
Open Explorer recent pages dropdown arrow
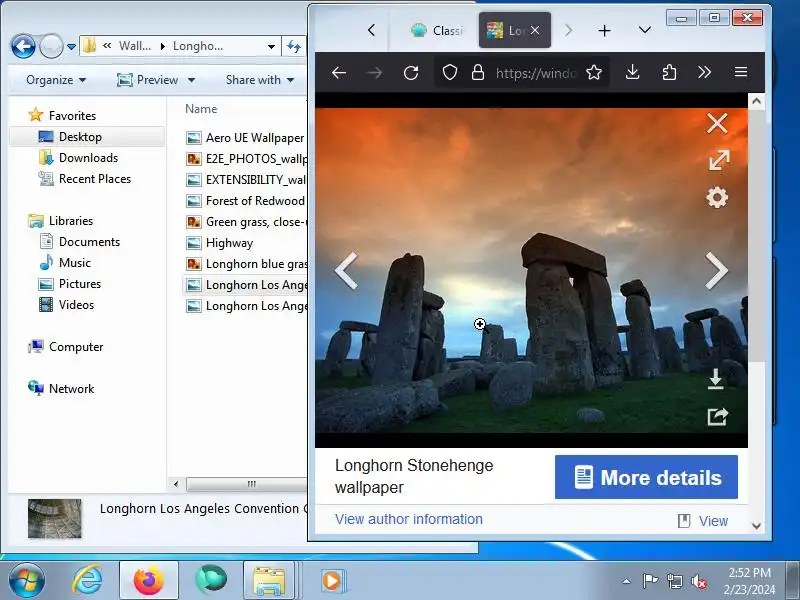[71, 47]
